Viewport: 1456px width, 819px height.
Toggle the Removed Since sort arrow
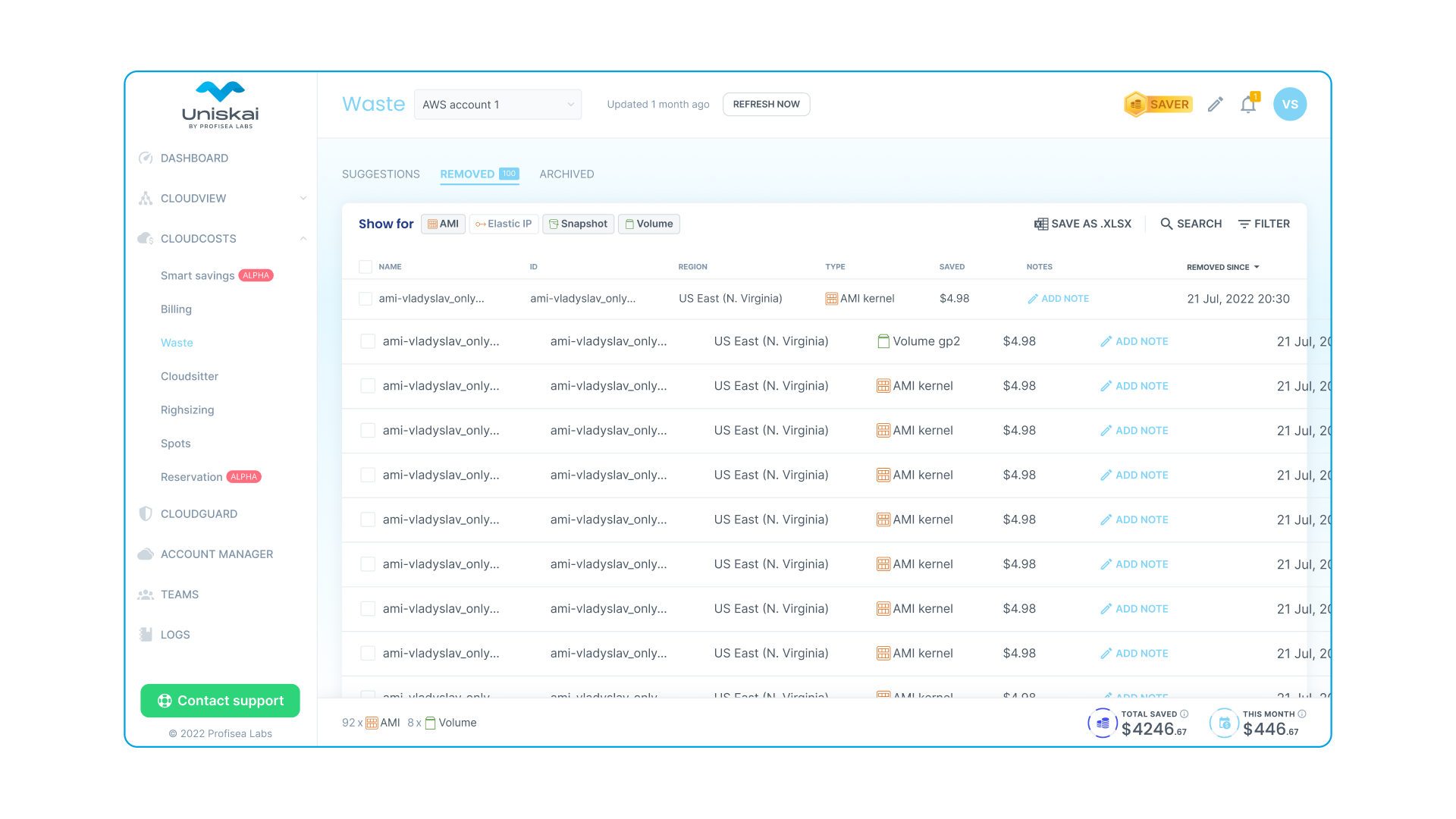1257,267
